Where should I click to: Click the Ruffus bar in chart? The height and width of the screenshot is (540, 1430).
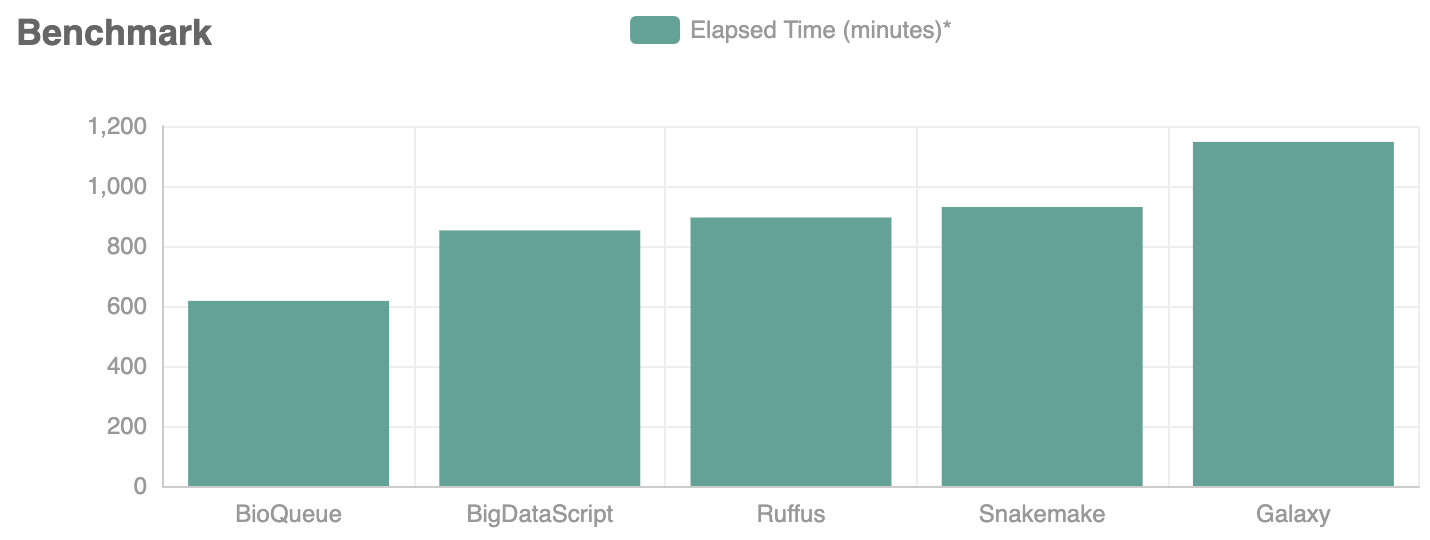[x=791, y=352]
